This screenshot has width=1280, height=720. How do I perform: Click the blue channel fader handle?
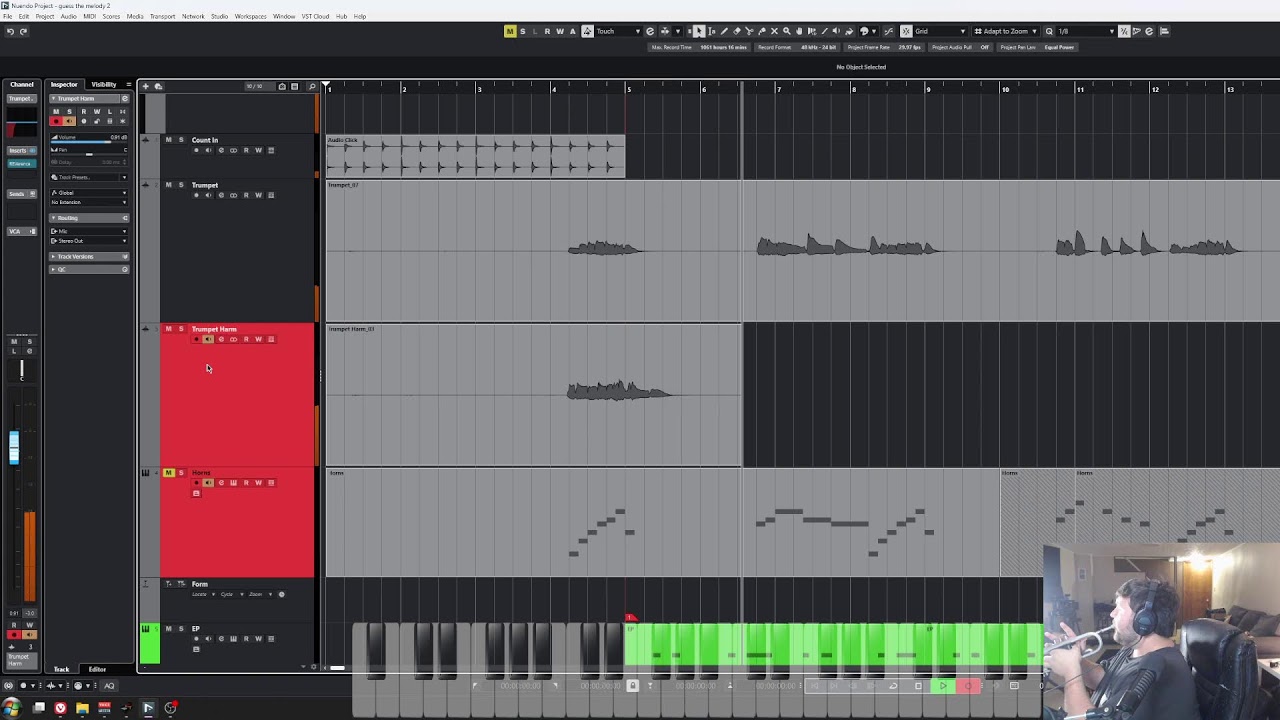coord(14,447)
